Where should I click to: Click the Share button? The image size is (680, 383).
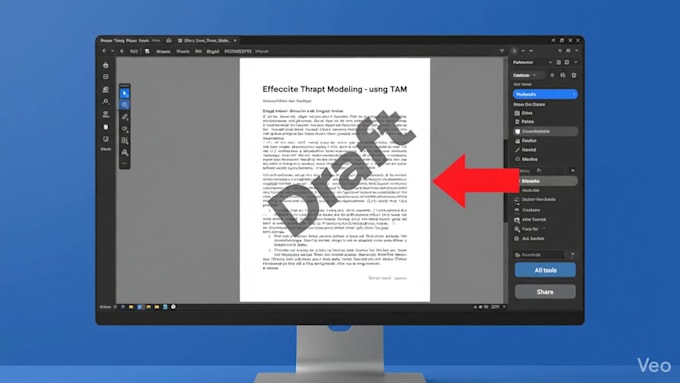point(545,292)
